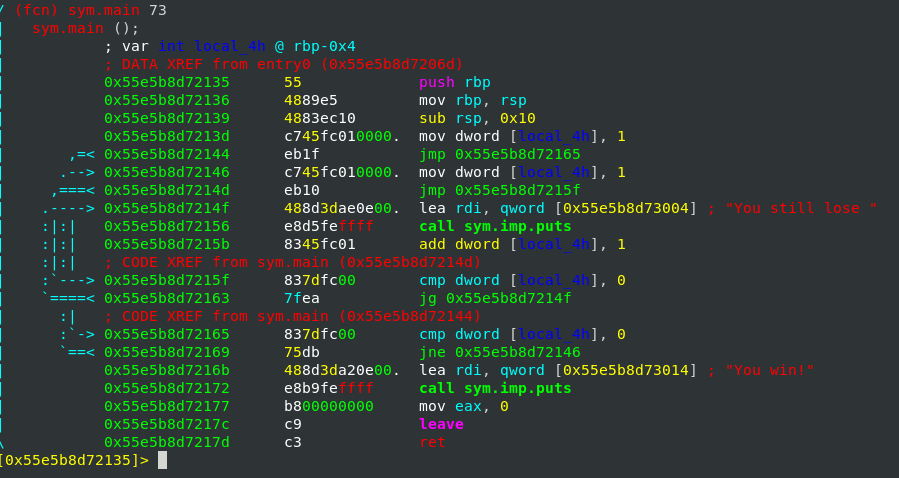Click the "You still lose" string comment

801,208
